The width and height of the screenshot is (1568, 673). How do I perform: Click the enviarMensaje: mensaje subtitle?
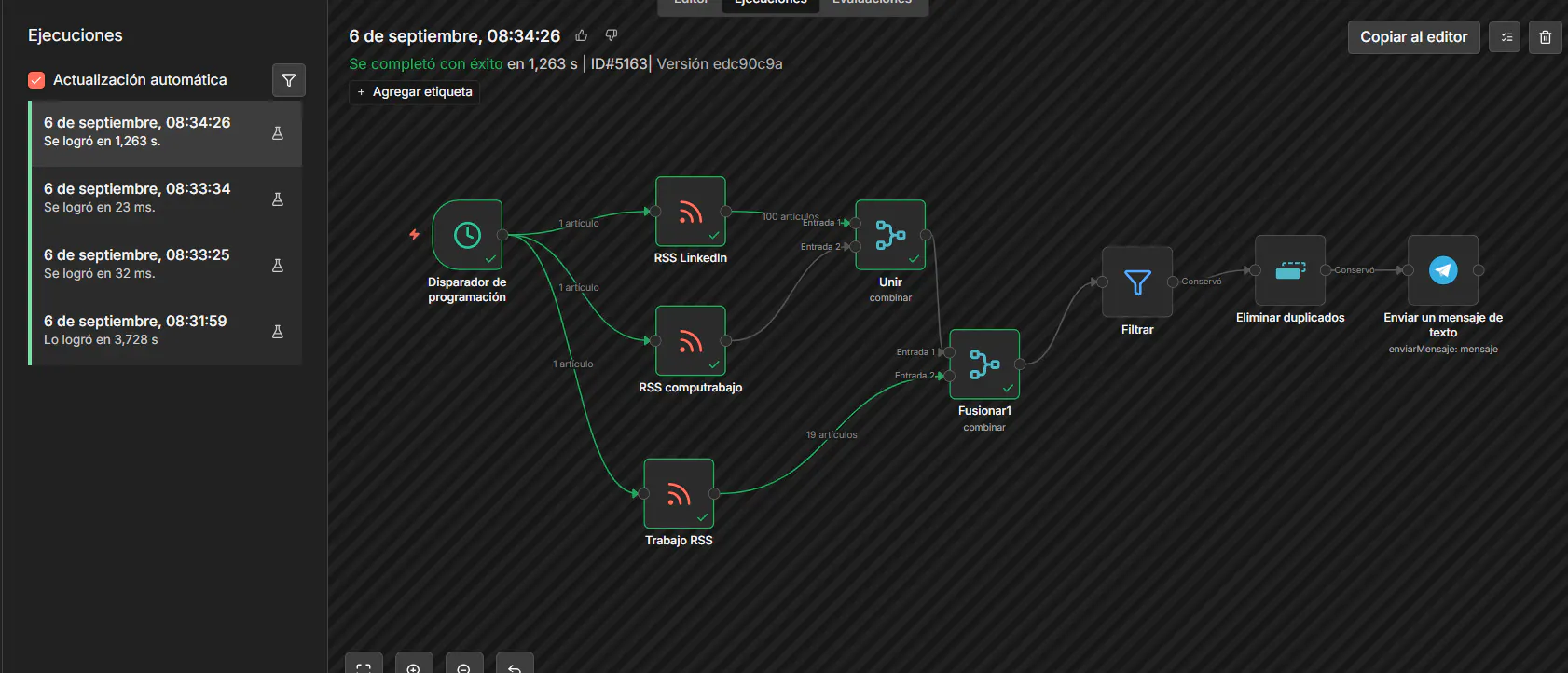1443,350
